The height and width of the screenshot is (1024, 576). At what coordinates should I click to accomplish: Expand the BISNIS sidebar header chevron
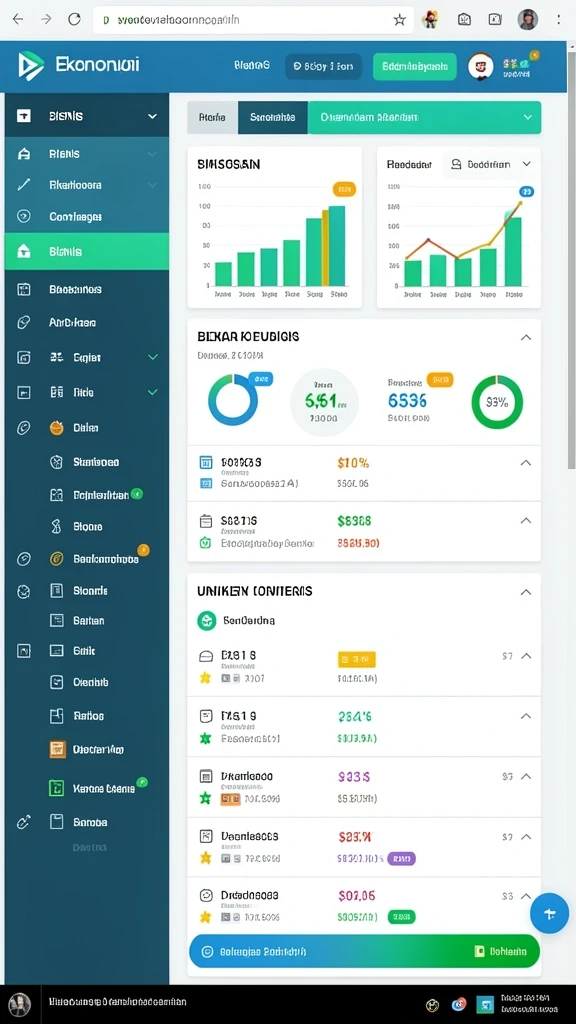[x=152, y=116]
